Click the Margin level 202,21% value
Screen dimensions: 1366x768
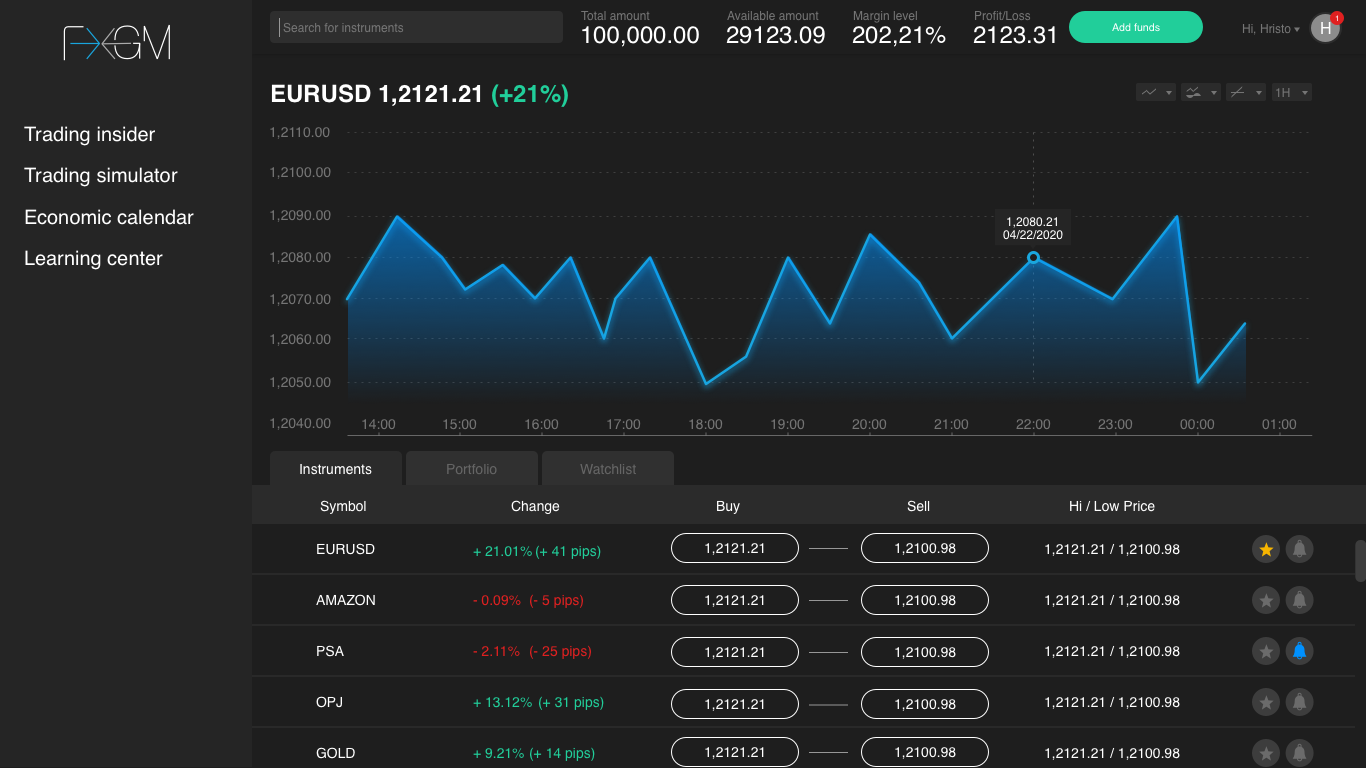coord(899,36)
